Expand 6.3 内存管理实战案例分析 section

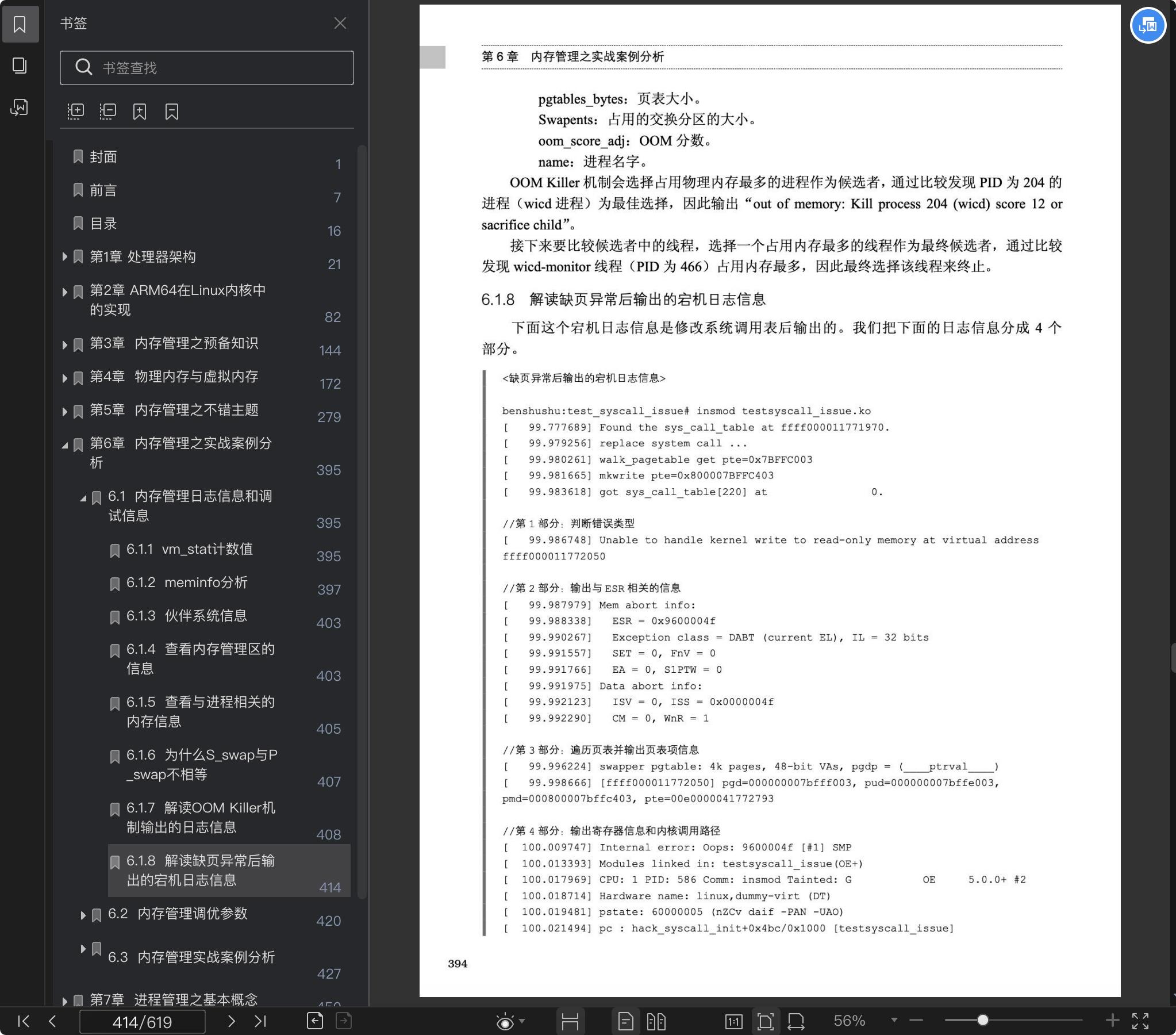[x=83, y=949]
